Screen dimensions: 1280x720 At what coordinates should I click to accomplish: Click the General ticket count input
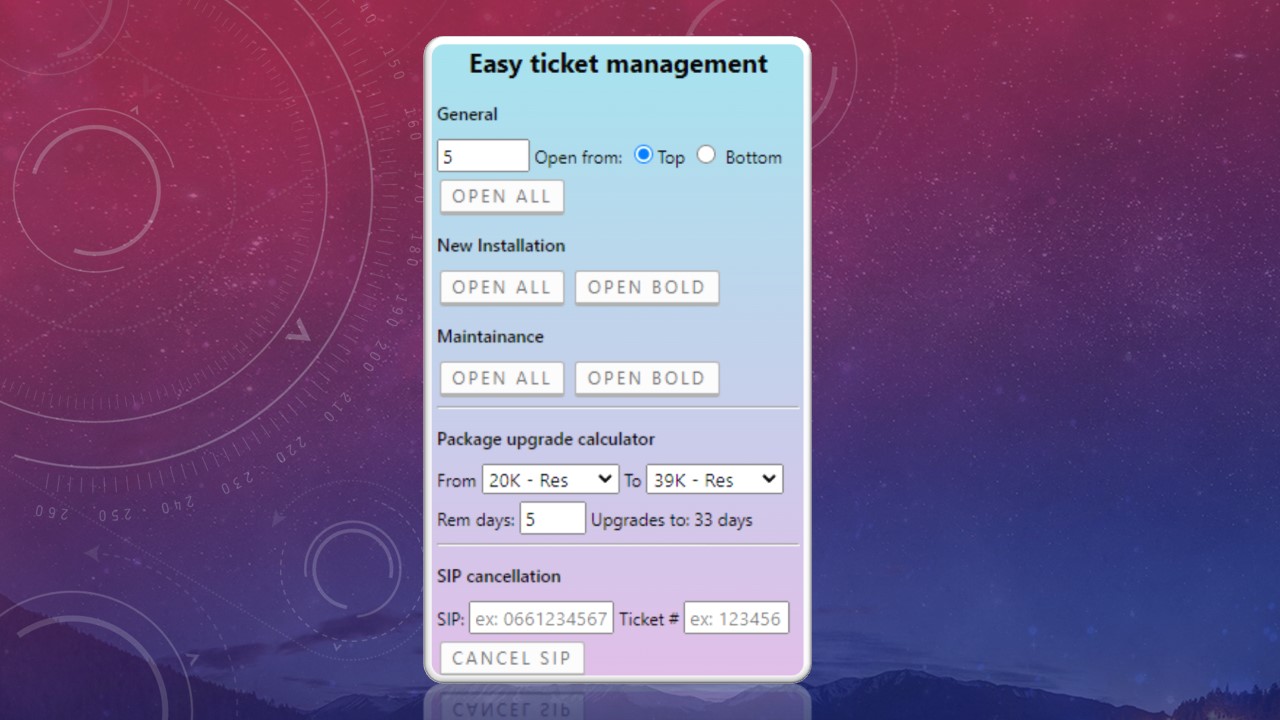click(x=483, y=155)
